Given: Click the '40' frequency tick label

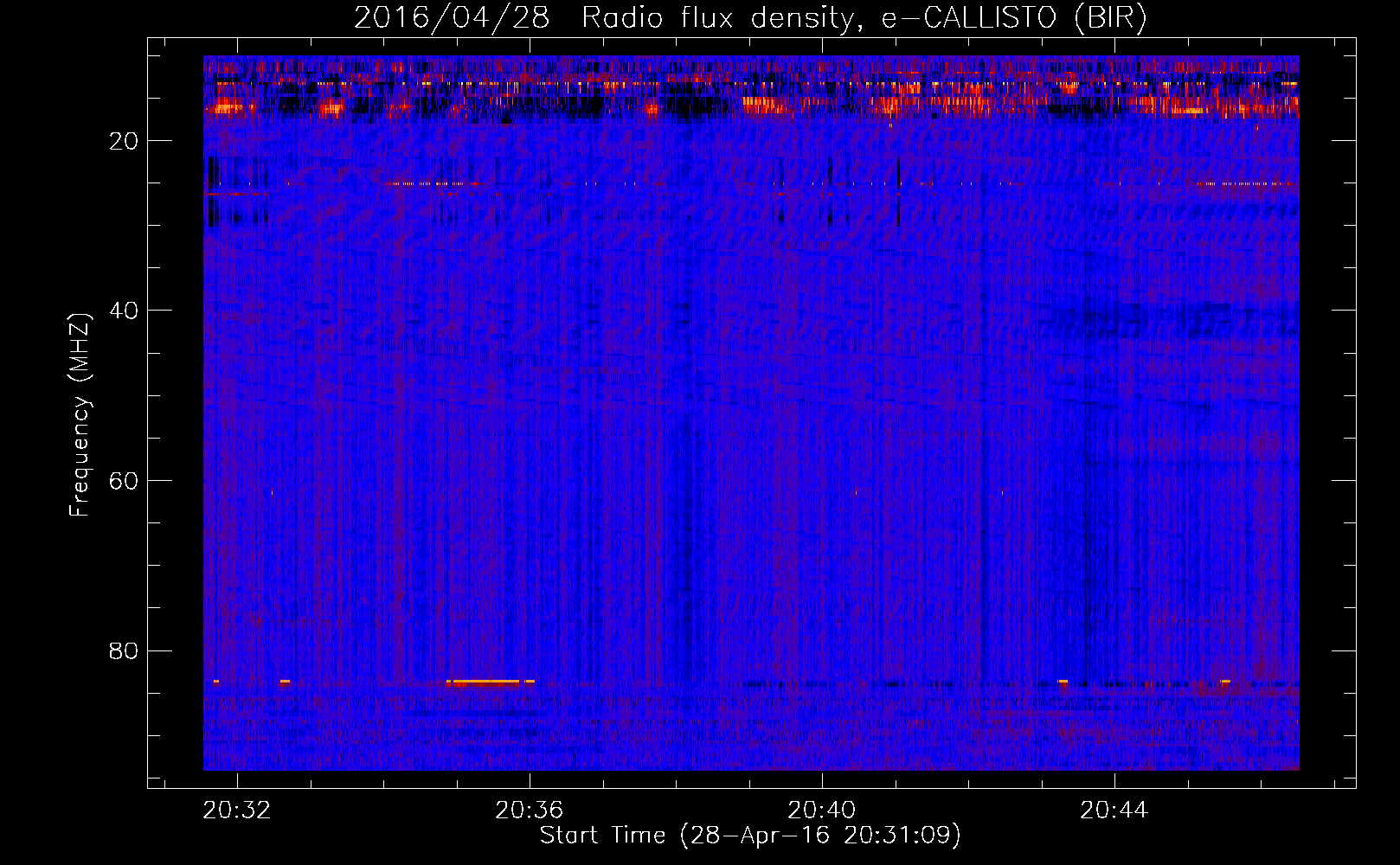Looking at the screenshot, I should click(x=124, y=311).
